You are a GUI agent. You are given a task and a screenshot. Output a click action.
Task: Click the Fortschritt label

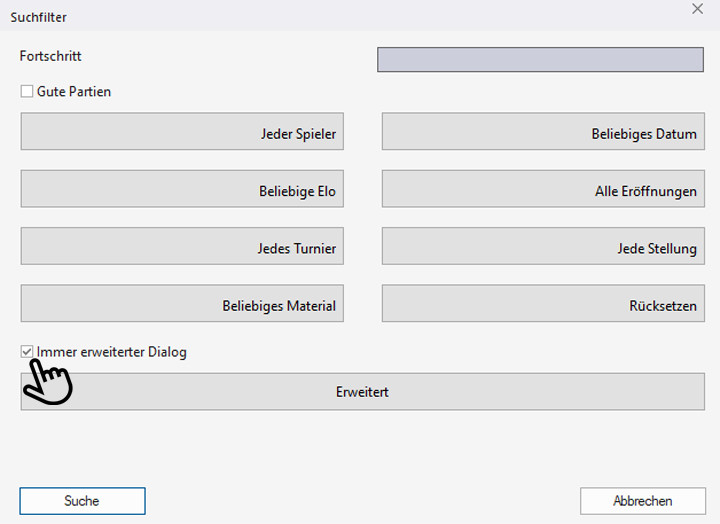click(50, 57)
